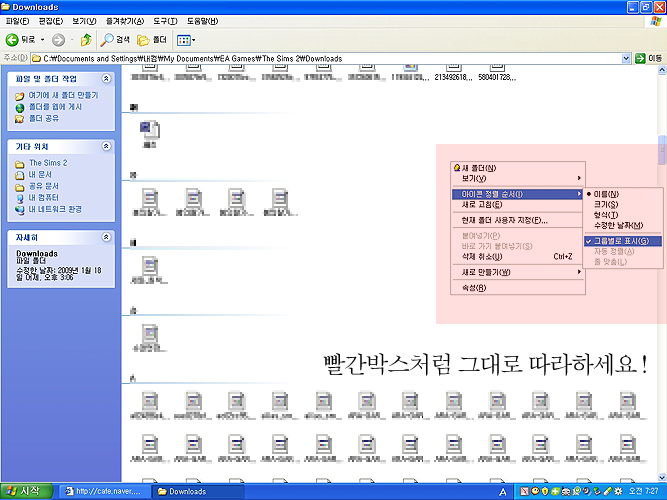This screenshot has width=667, height=500.
Task: Open the back button history dropdown arrow
Action: (x=43, y=40)
